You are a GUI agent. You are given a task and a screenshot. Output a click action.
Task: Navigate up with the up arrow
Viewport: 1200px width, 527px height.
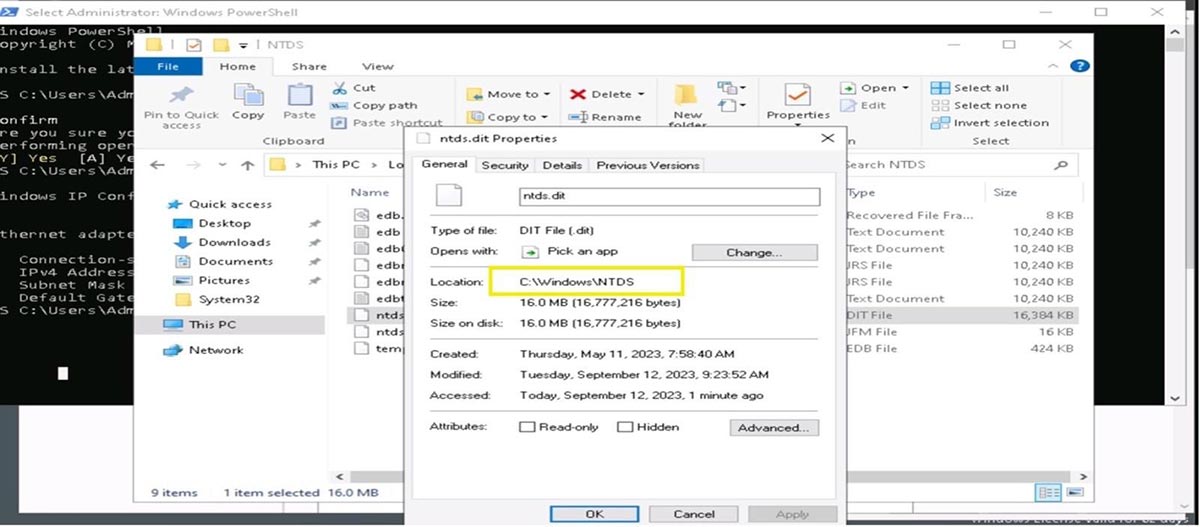point(248,165)
